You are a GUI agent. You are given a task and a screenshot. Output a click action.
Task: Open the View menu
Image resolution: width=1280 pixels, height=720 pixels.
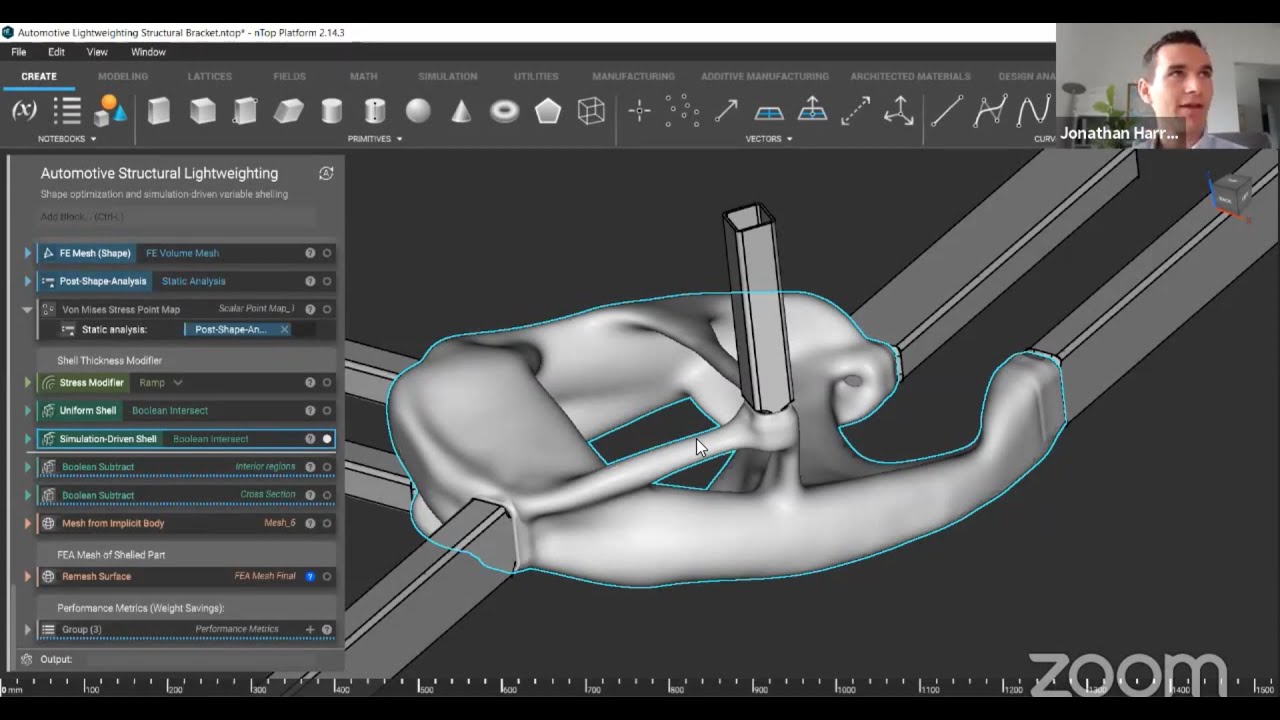(x=97, y=52)
